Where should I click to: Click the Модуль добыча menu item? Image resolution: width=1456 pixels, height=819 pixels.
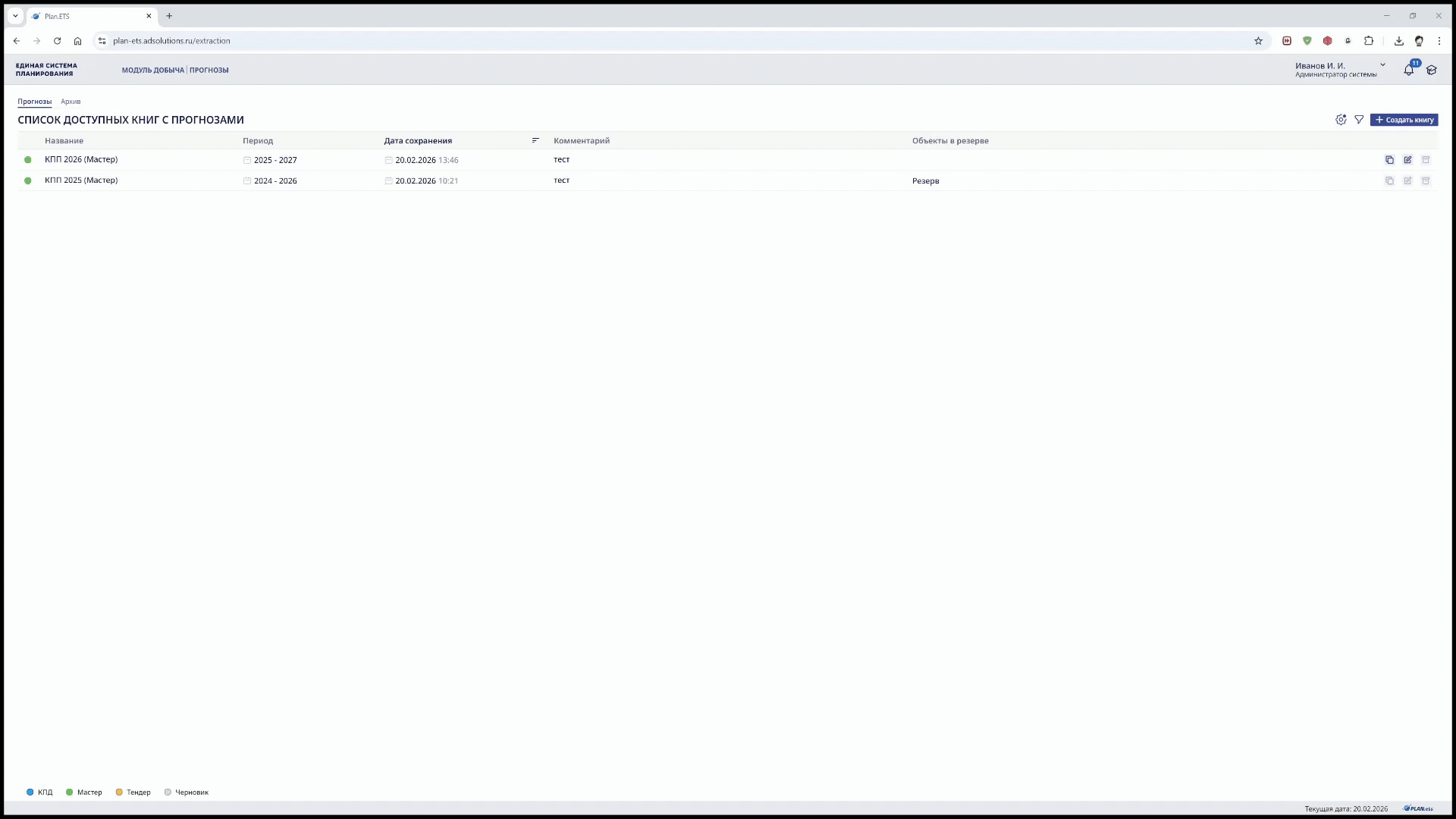(152, 70)
